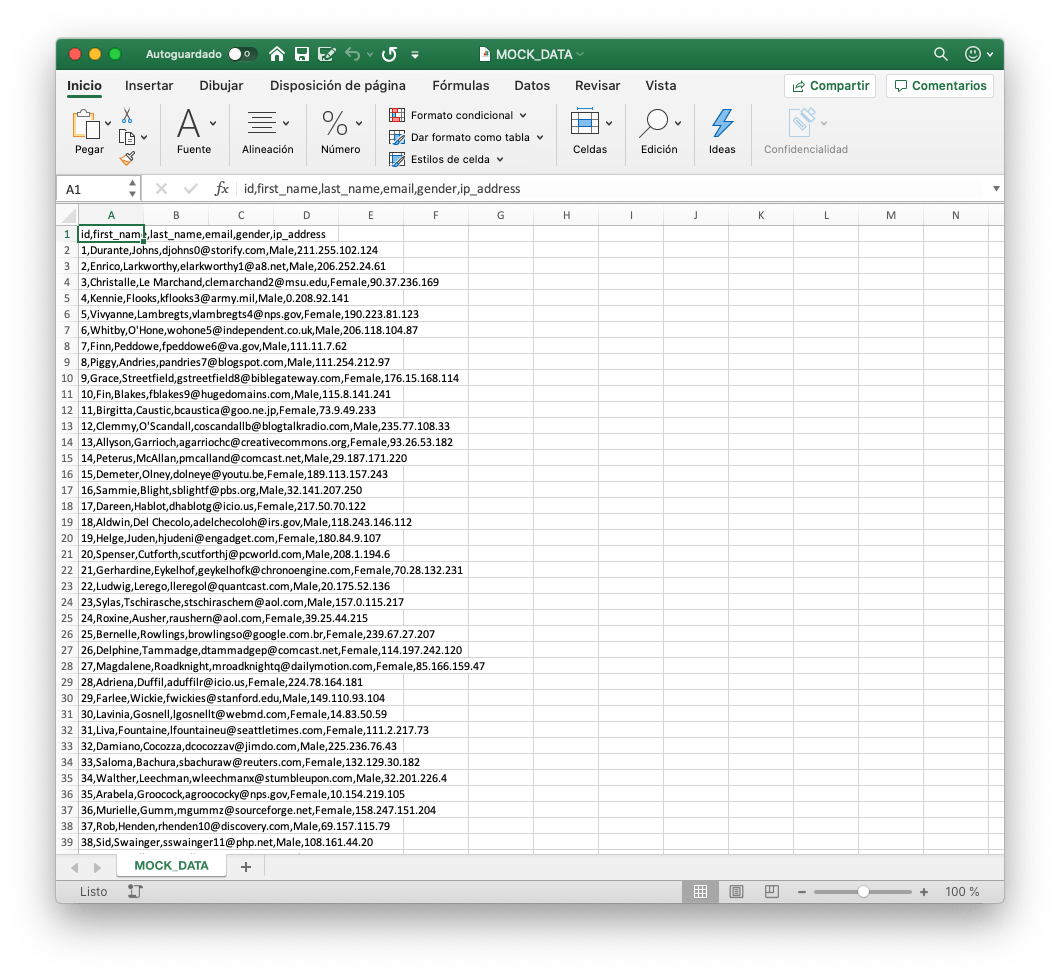
Task: Select the Pegar (Paste) icon
Action: tap(88, 125)
